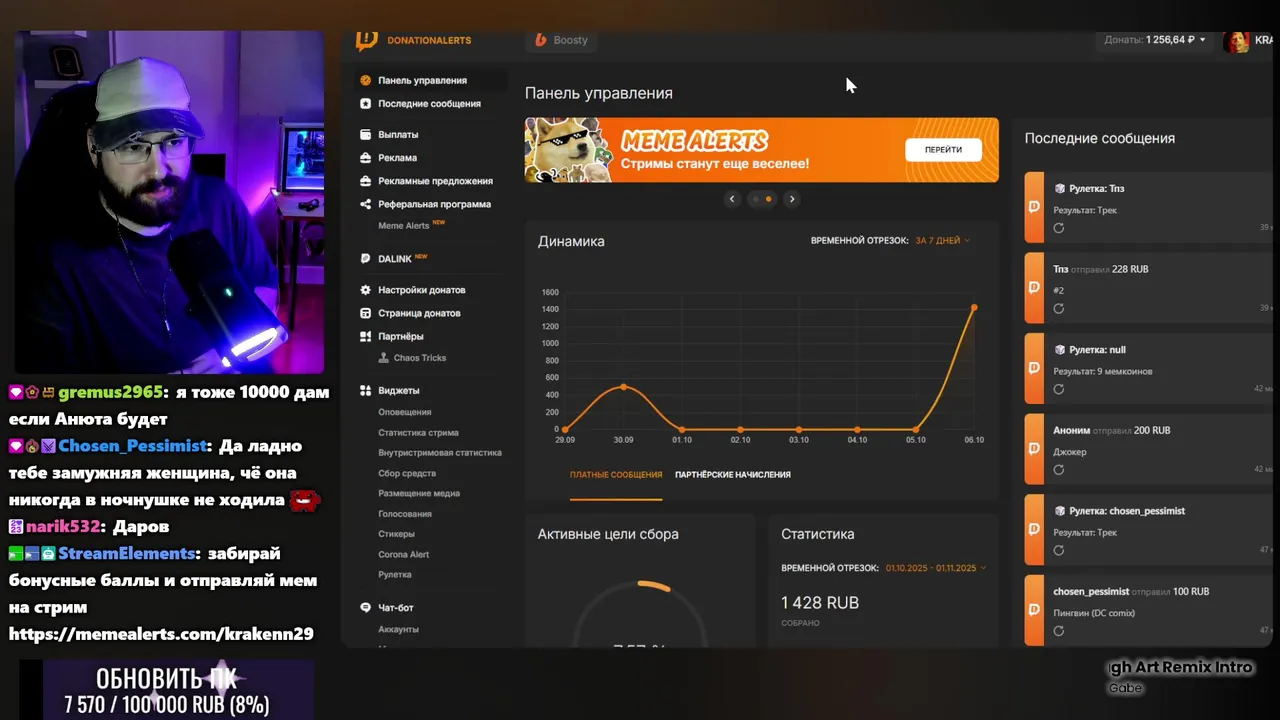Open statistics date range 01.10.2025 dropdown
This screenshot has height=720, width=1280.
pos(935,568)
